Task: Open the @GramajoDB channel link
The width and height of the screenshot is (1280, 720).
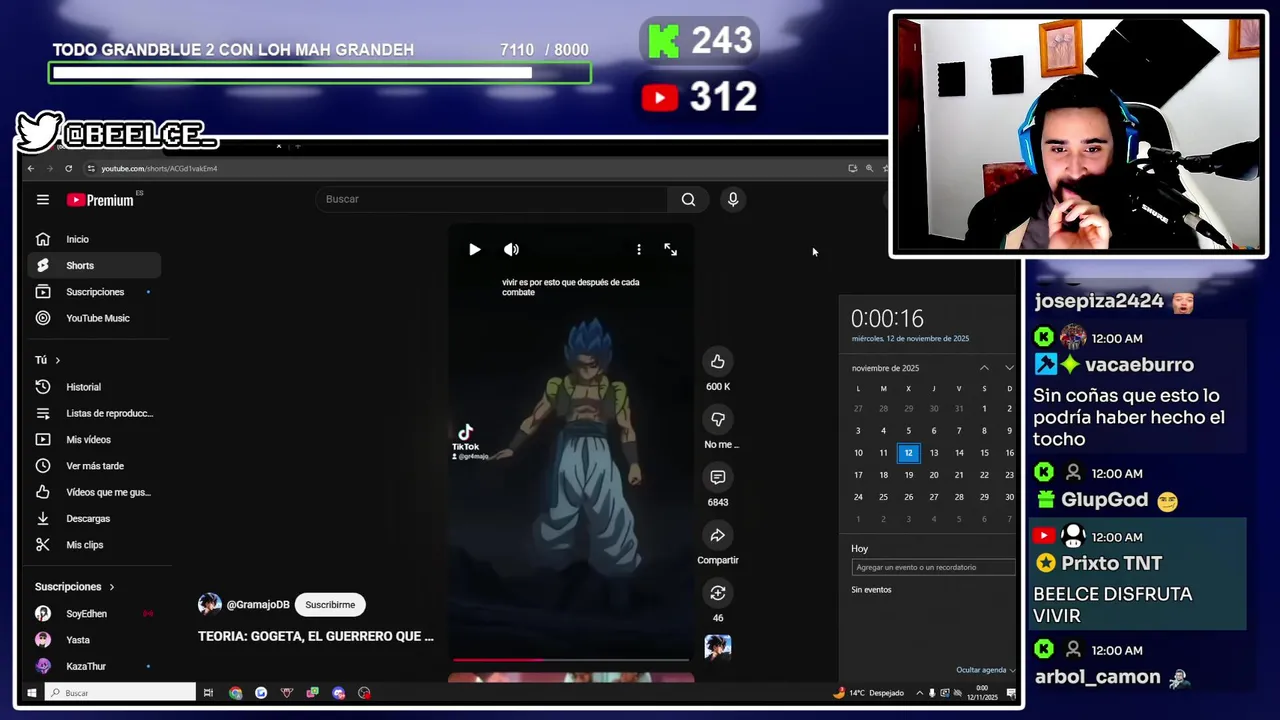Action: coord(258,604)
